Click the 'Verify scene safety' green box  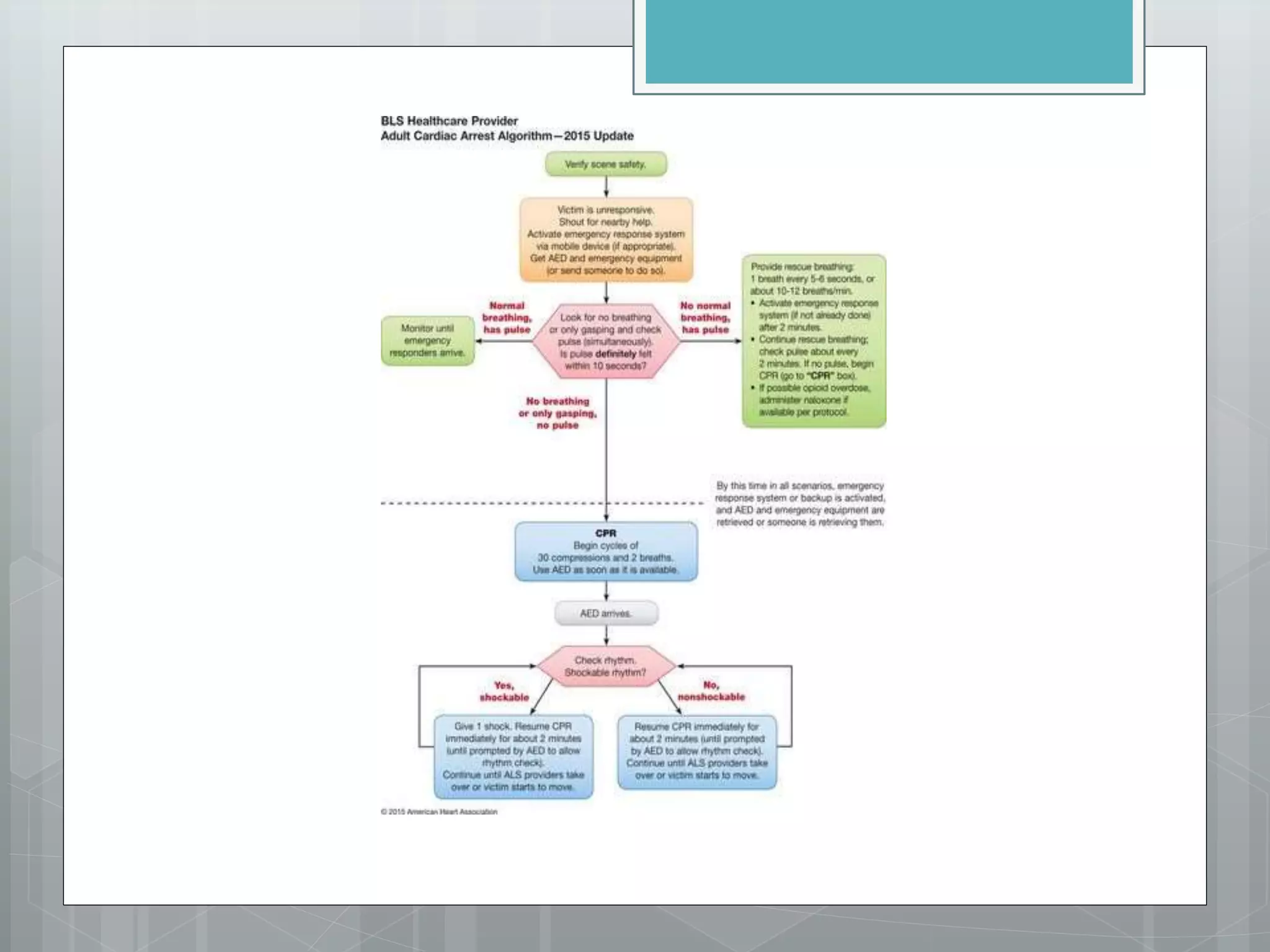tap(606, 164)
